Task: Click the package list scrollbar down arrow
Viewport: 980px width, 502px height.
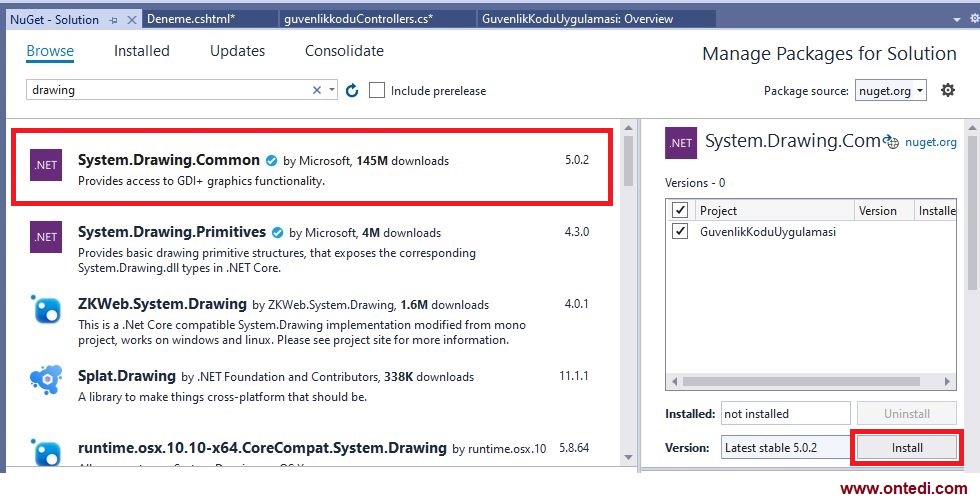Action: (628, 458)
